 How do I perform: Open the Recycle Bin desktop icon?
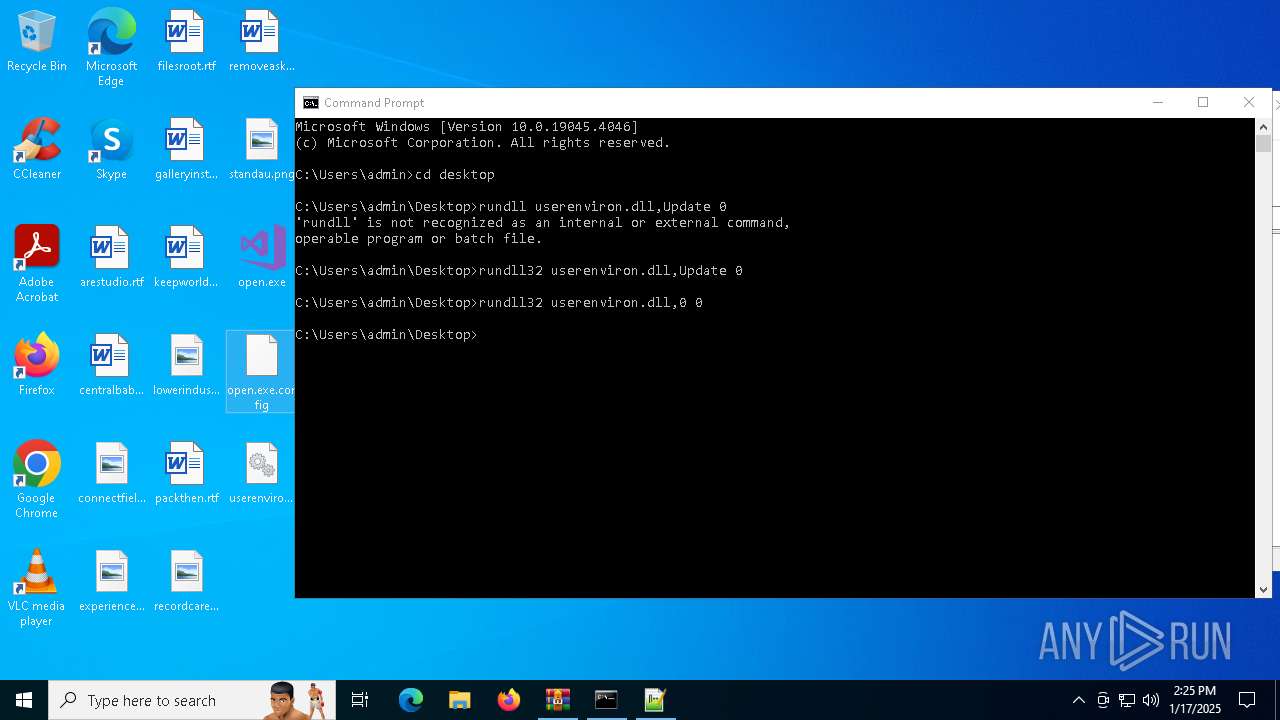click(37, 42)
